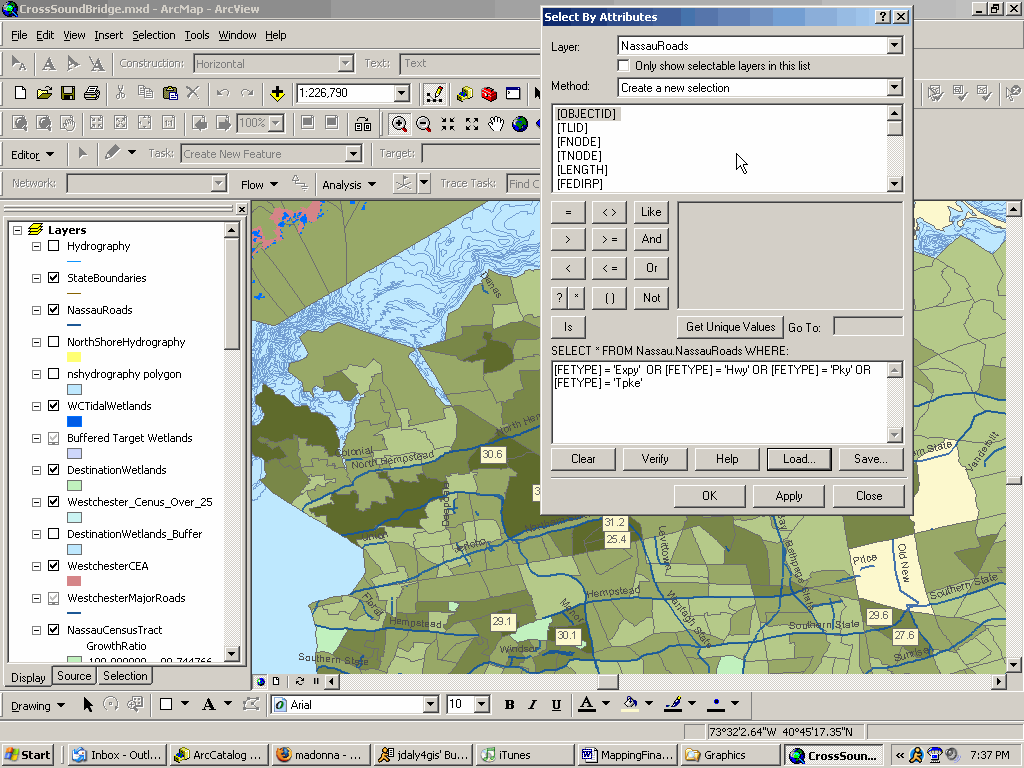Open the map scale 1:226,790 dropdown
This screenshot has height=768, width=1024.
(402, 93)
